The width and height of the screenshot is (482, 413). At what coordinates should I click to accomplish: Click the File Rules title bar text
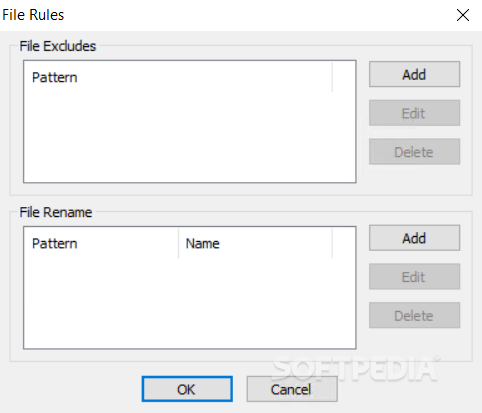[33, 15]
